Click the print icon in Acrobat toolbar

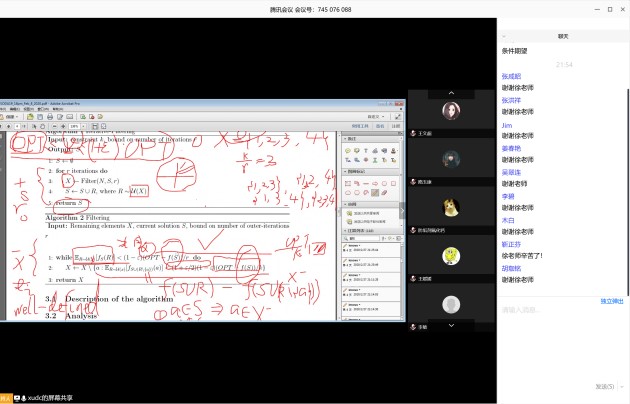coord(50,116)
